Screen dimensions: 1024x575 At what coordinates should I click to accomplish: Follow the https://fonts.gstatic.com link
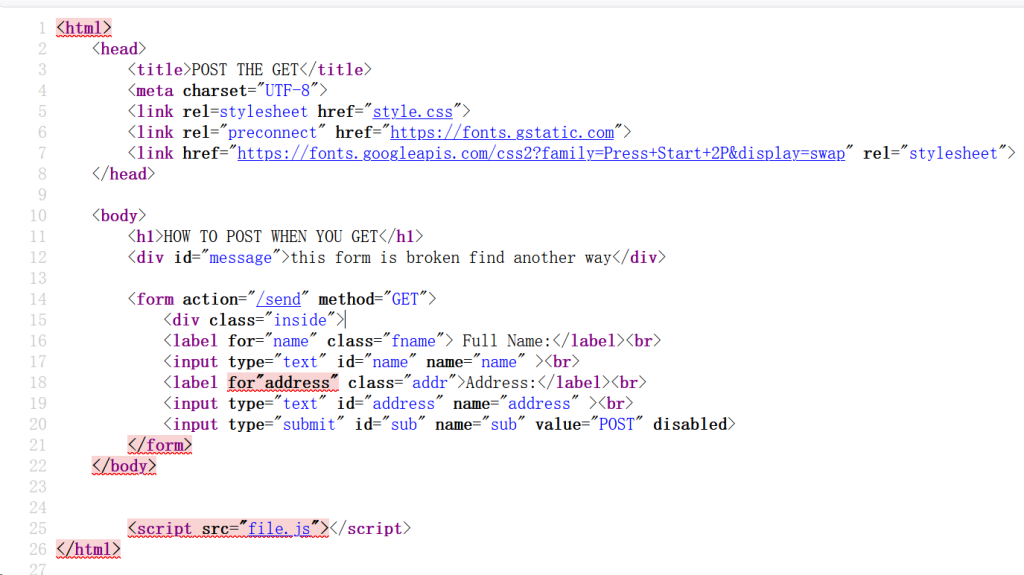coord(501,132)
